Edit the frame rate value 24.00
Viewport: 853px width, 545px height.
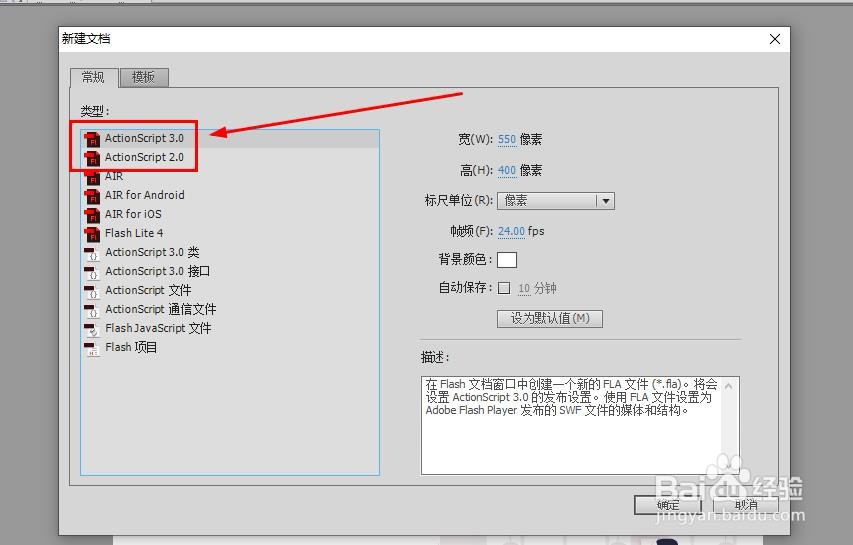(x=511, y=231)
